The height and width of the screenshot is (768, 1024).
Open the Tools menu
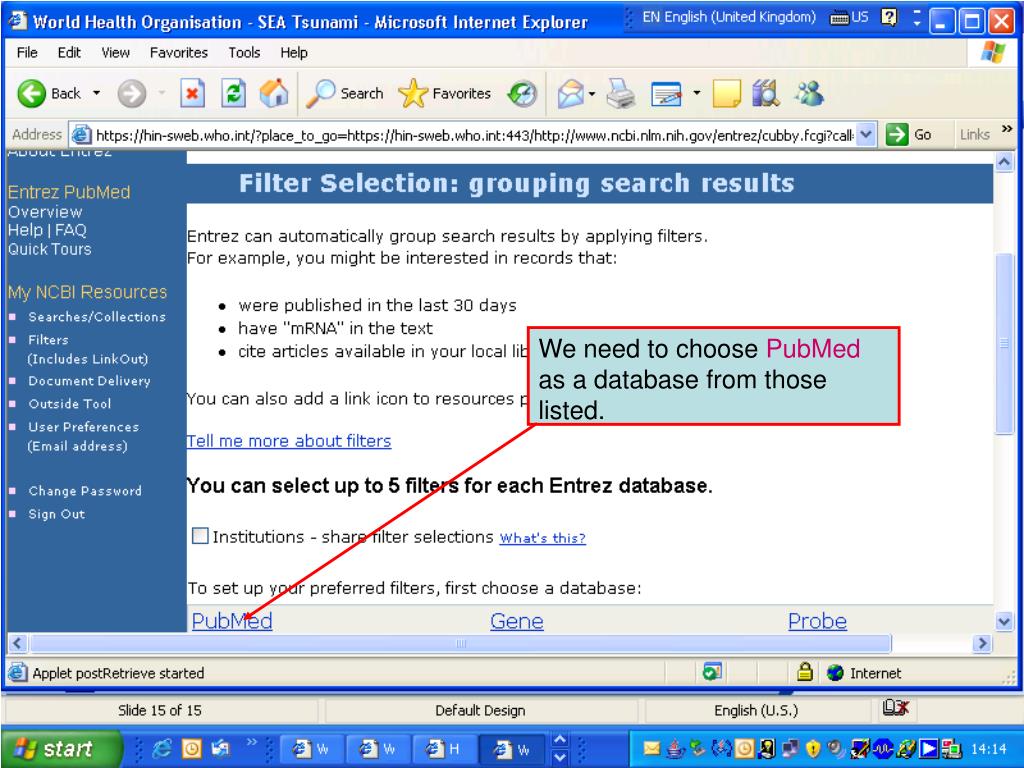click(244, 52)
